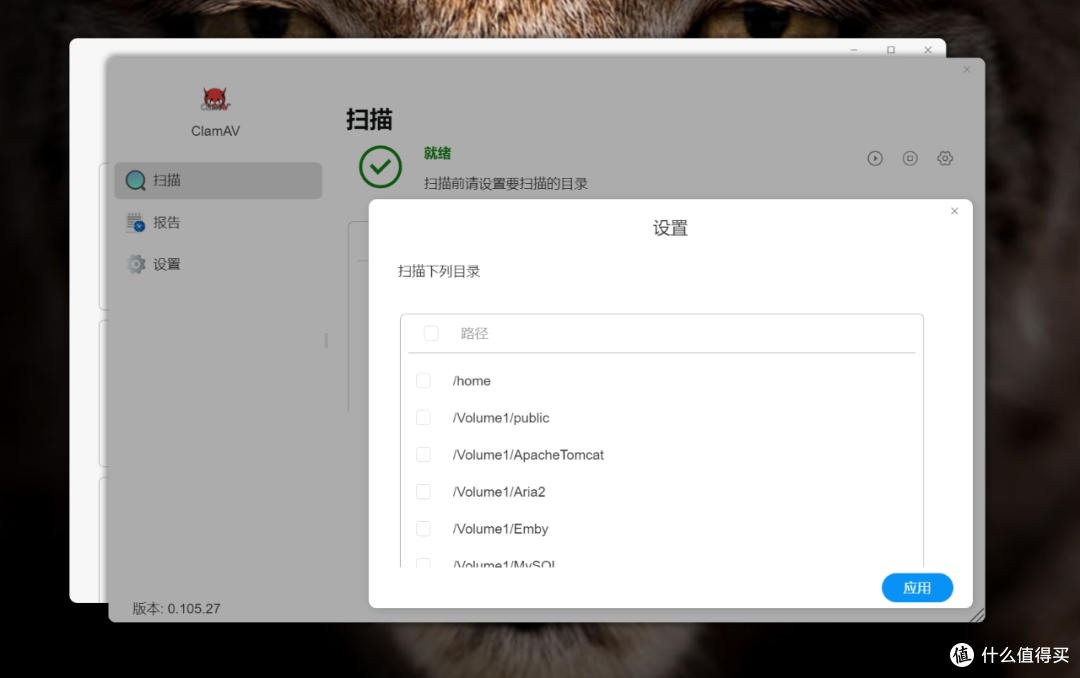This screenshot has height=678, width=1080.
Task: Click the /Volume1/public path text
Action: [501, 418]
